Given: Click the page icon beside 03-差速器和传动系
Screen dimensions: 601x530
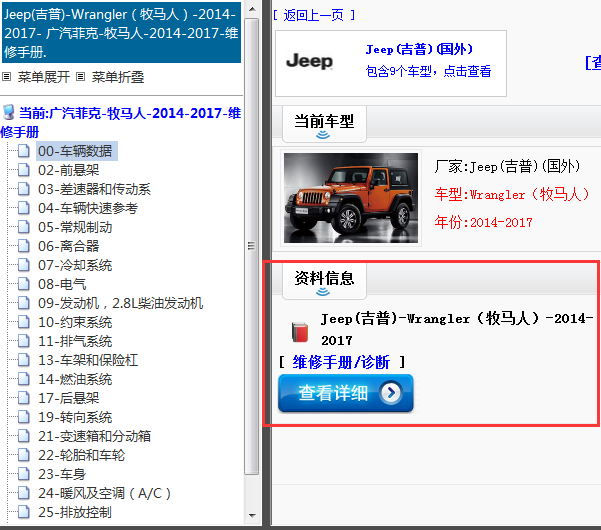Looking at the screenshot, I should (23, 189).
